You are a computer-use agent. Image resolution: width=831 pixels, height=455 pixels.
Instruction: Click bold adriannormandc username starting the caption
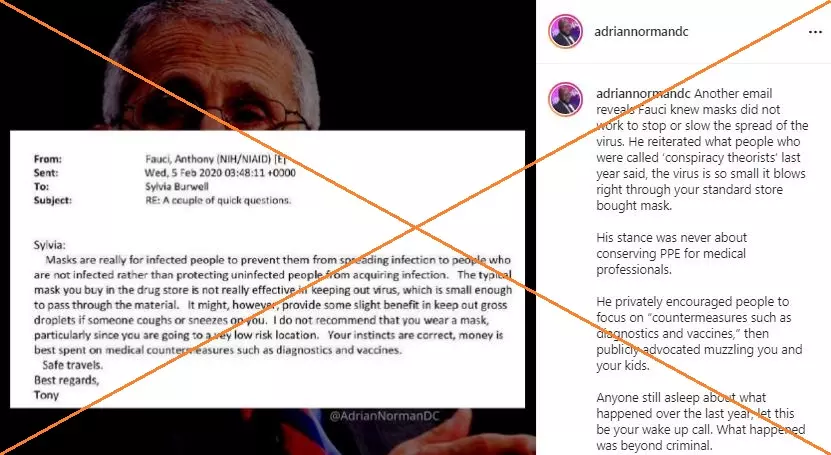643,94
